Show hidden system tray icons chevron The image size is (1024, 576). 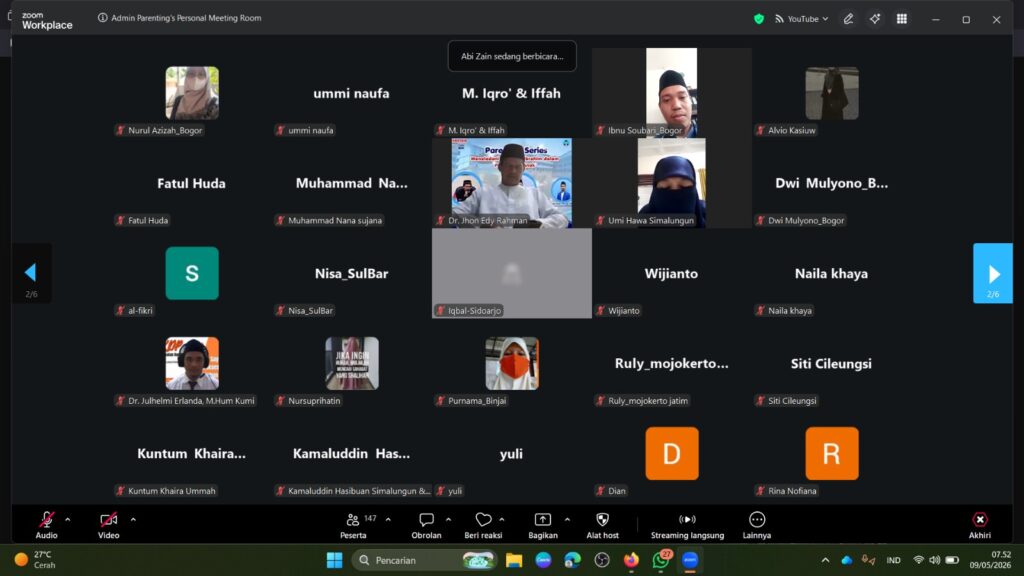(x=825, y=560)
